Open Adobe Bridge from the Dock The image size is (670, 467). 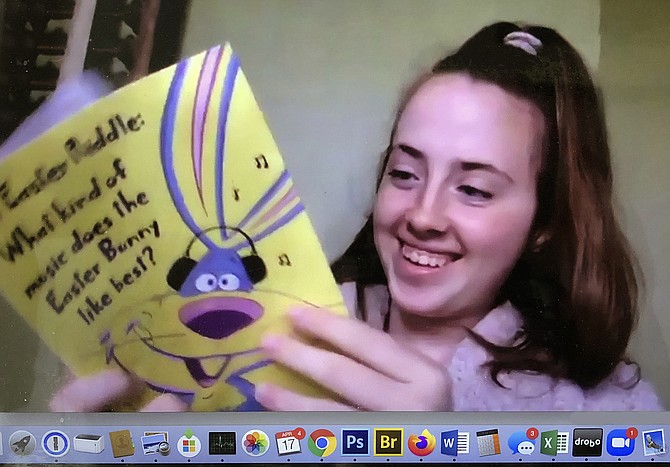click(x=388, y=442)
